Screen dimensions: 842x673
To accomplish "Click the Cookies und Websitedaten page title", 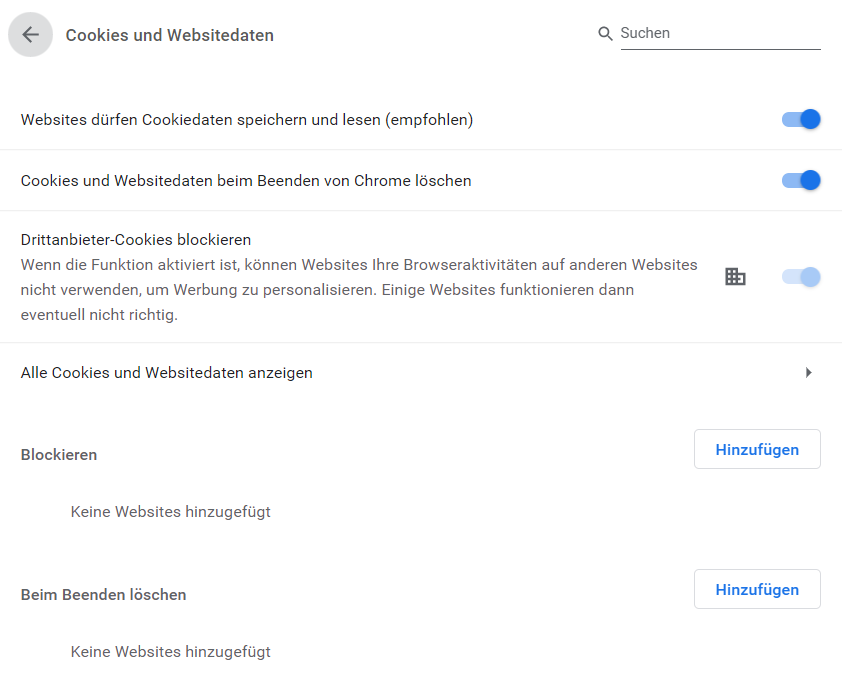I will coord(170,35).
